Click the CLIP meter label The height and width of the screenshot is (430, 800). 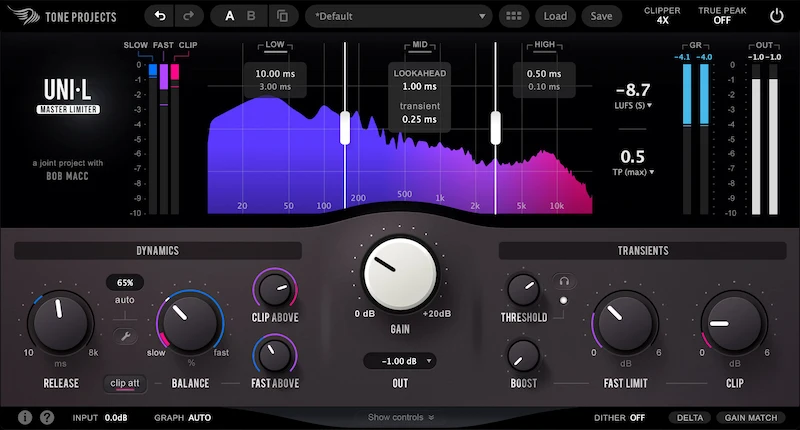point(188,45)
